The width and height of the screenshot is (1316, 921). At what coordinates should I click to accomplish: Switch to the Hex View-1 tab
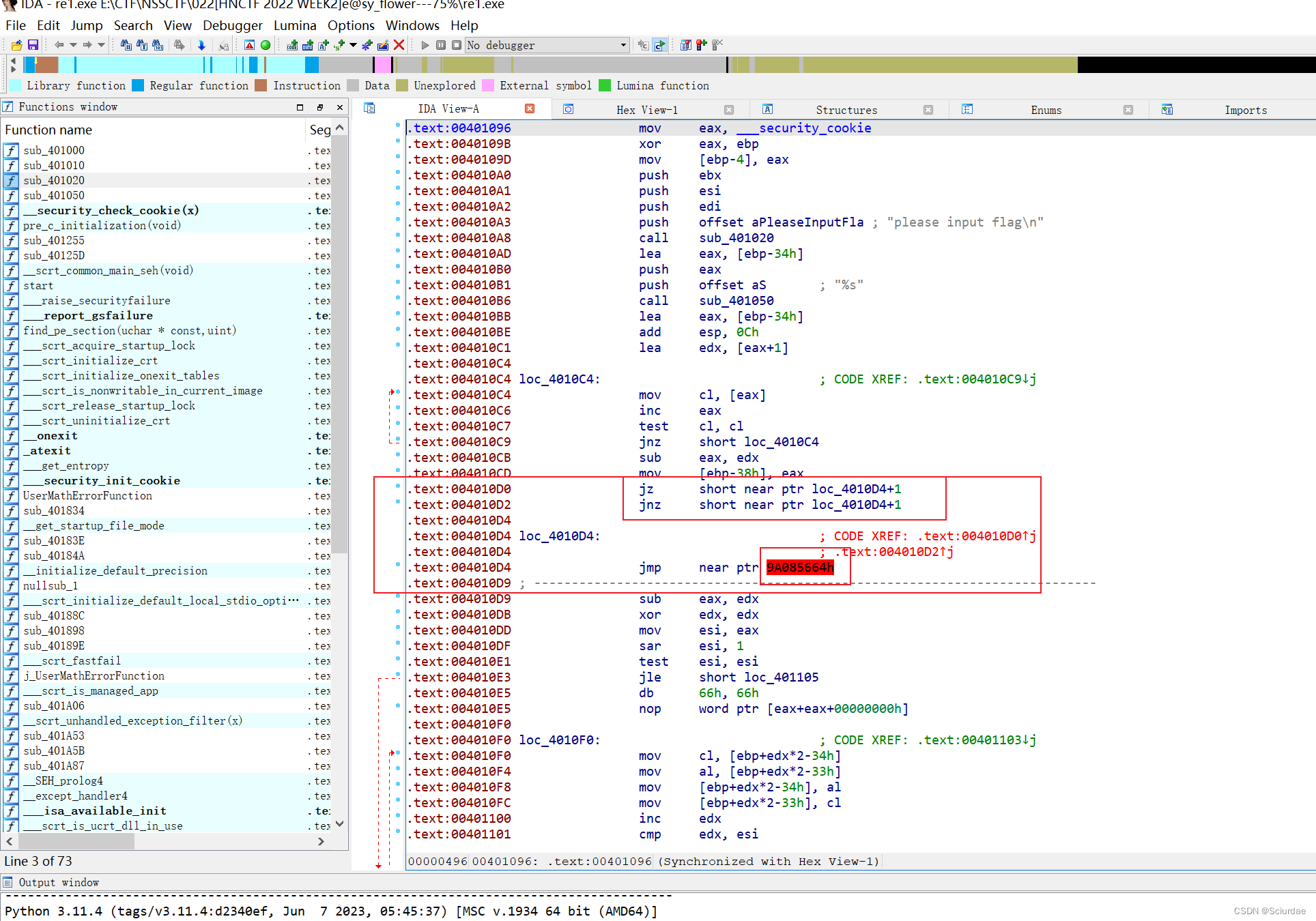(646, 110)
